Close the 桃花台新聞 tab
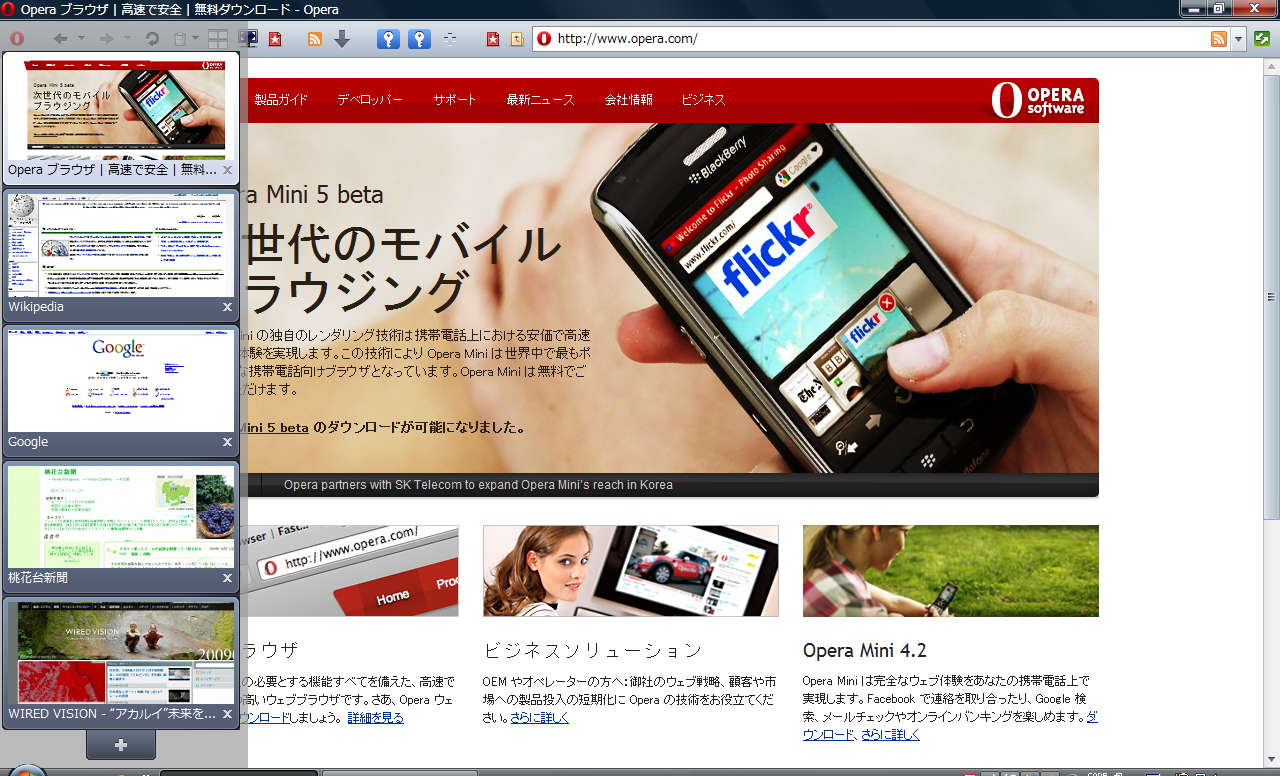 [227, 578]
